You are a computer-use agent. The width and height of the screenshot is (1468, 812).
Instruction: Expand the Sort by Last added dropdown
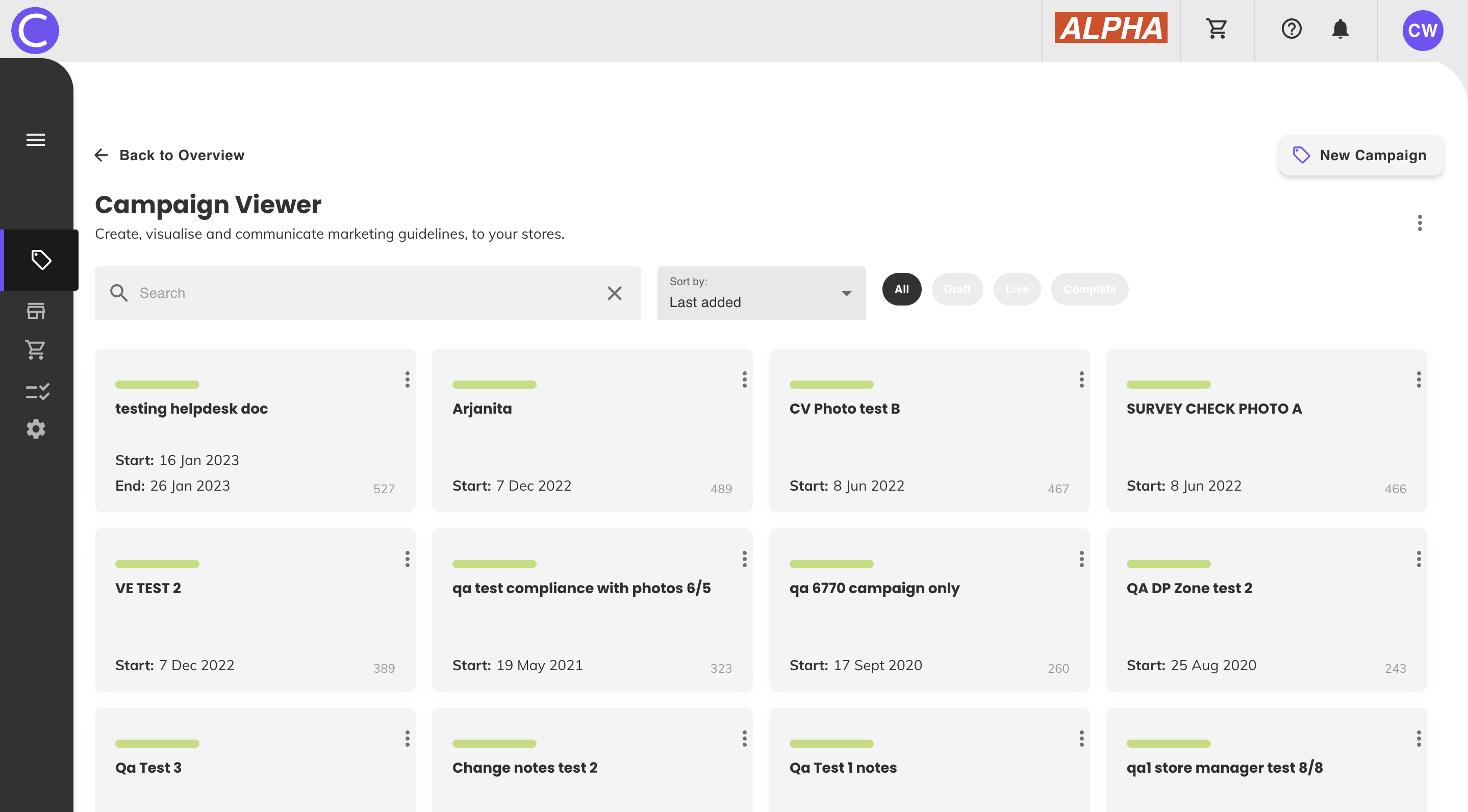click(x=761, y=293)
